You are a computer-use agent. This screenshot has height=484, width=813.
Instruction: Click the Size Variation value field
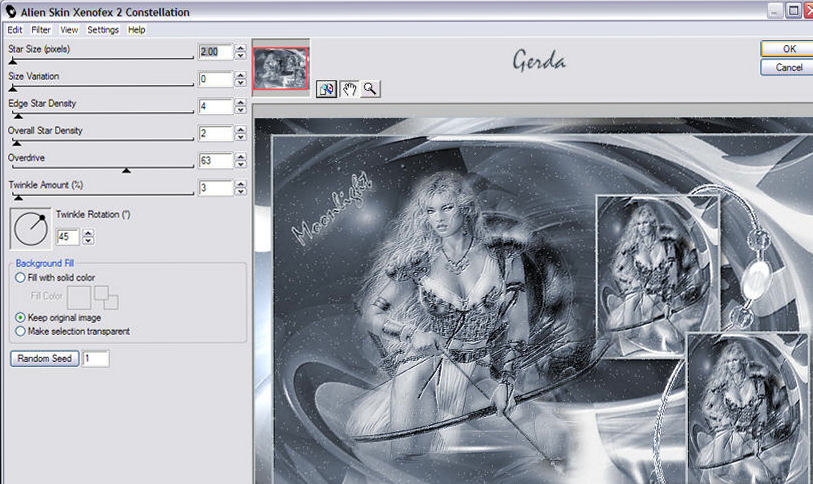215,79
